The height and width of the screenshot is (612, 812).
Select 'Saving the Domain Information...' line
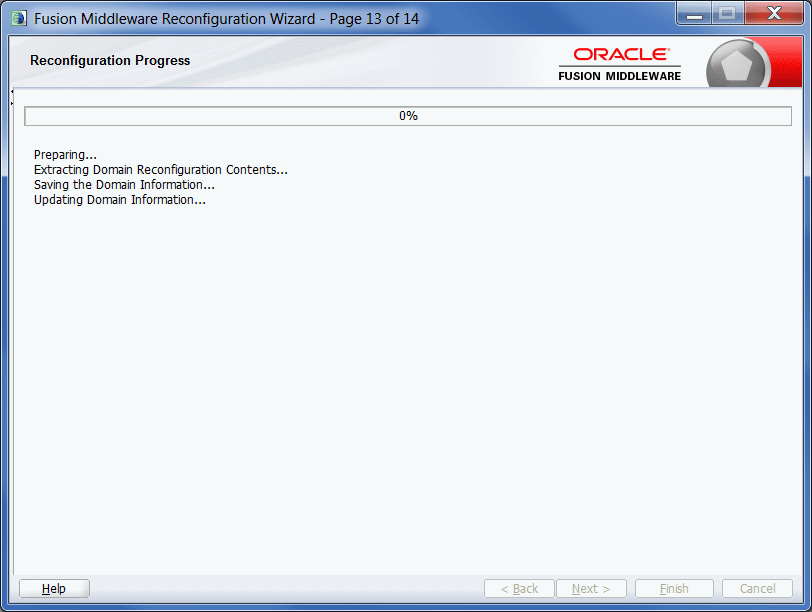click(124, 185)
